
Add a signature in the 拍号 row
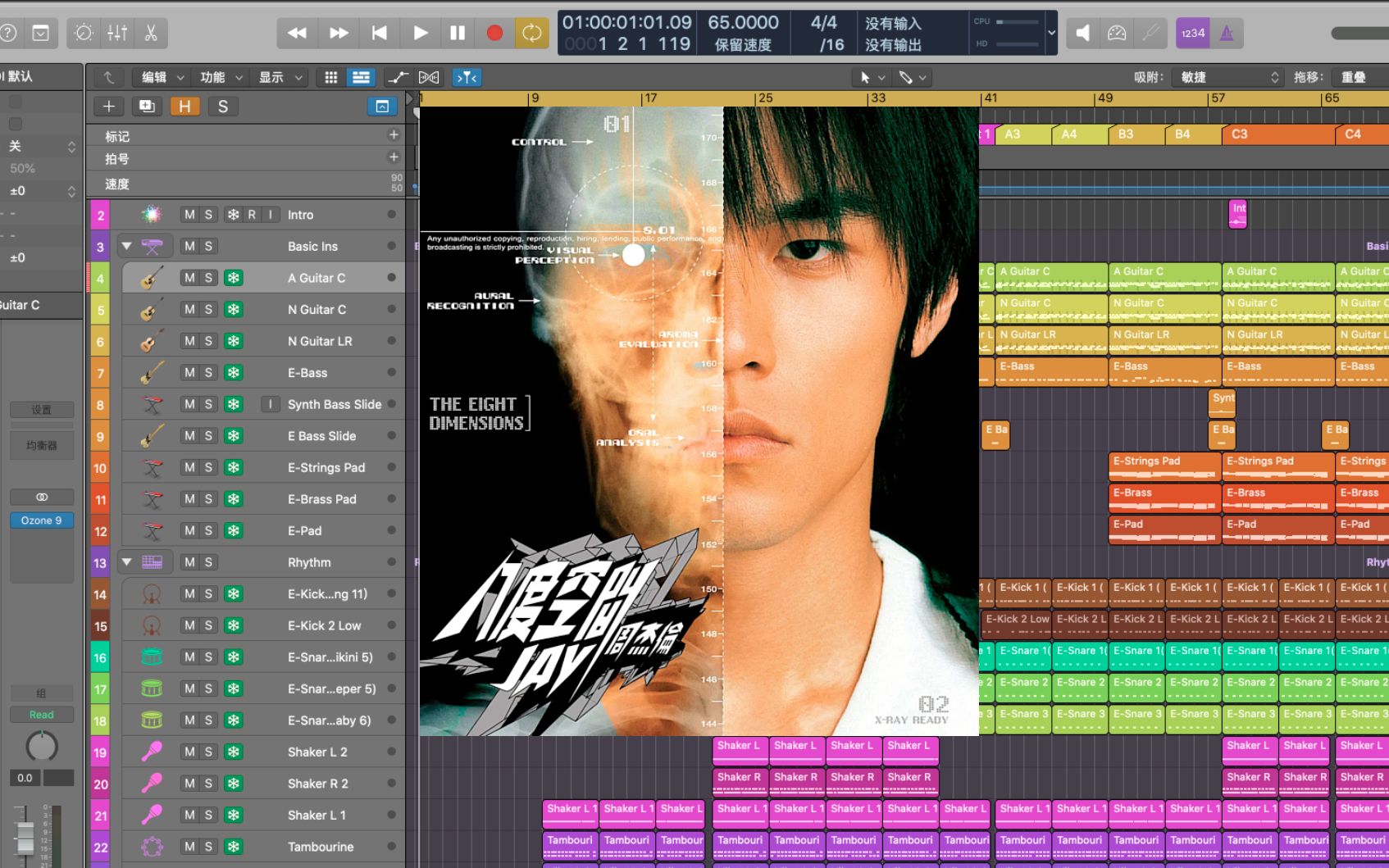click(394, 157)
